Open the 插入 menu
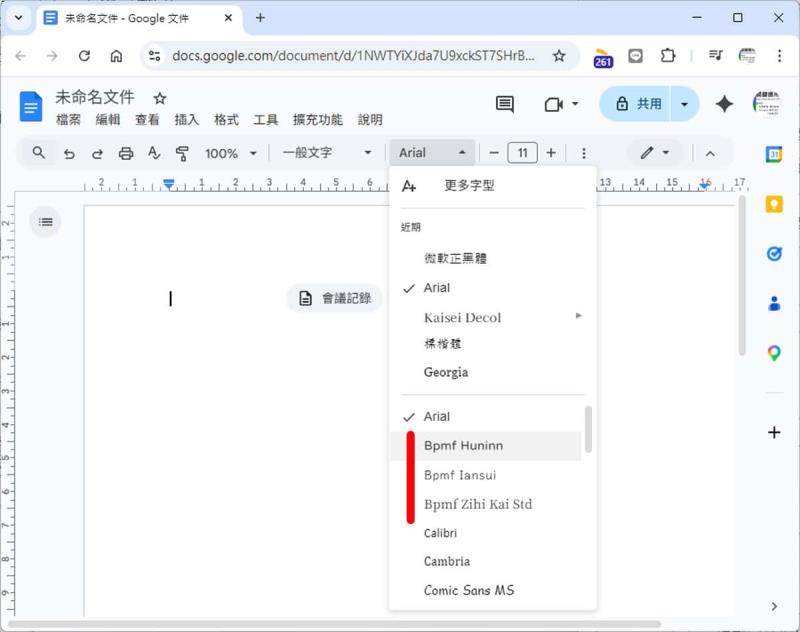Viewport: 800px width, 632px height. tap(187, 119)
